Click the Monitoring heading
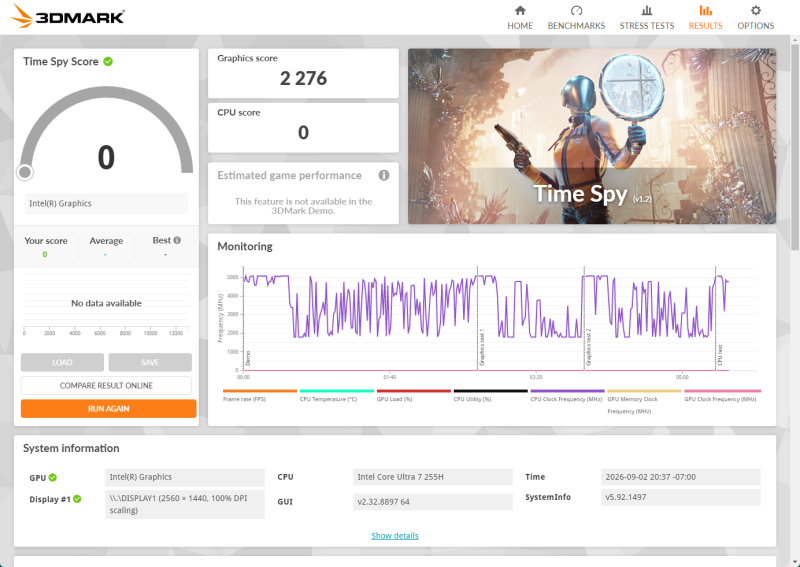 pyautogui.click(x=245, y=246)
